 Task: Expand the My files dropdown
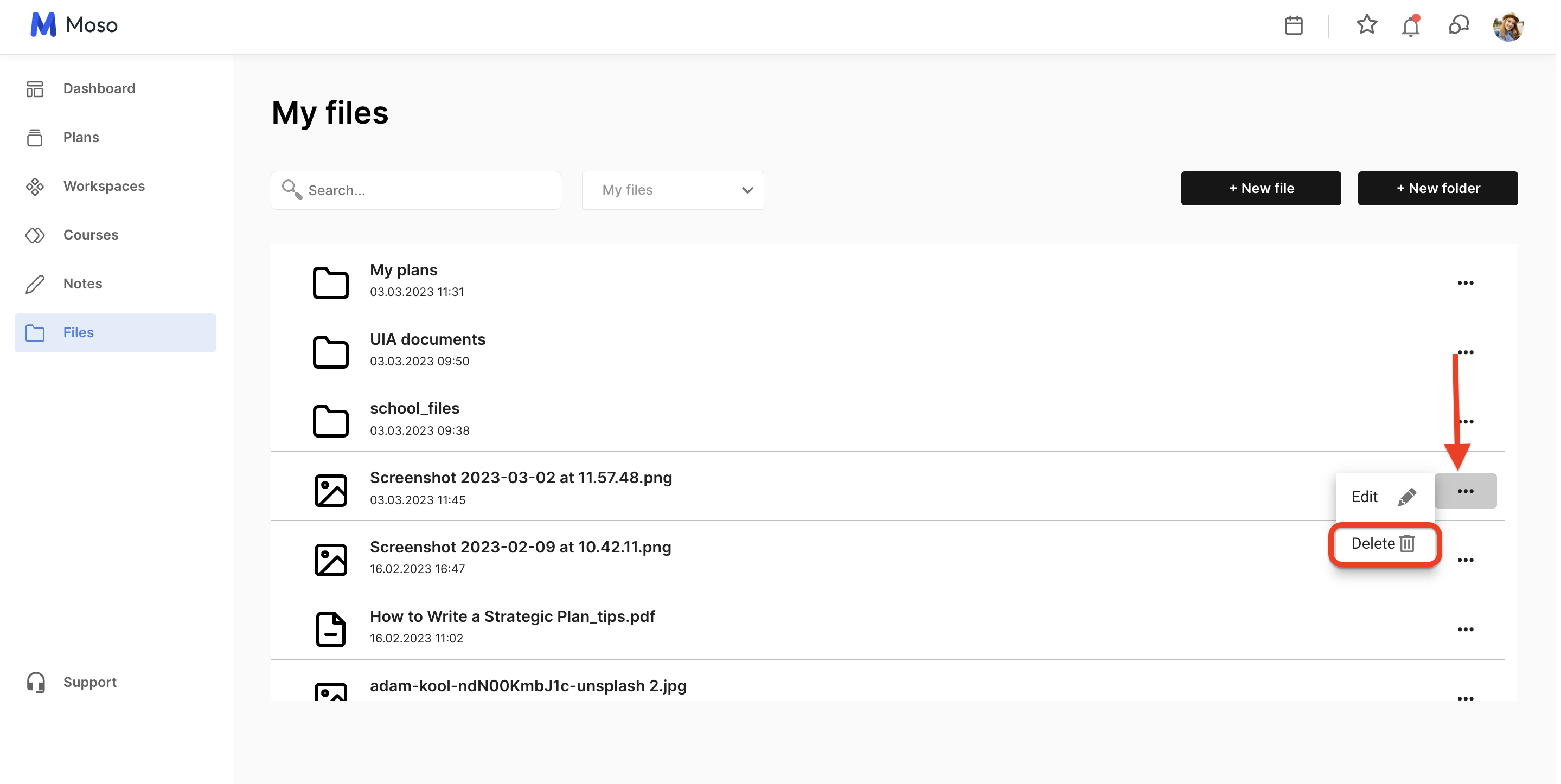point(673,190)
